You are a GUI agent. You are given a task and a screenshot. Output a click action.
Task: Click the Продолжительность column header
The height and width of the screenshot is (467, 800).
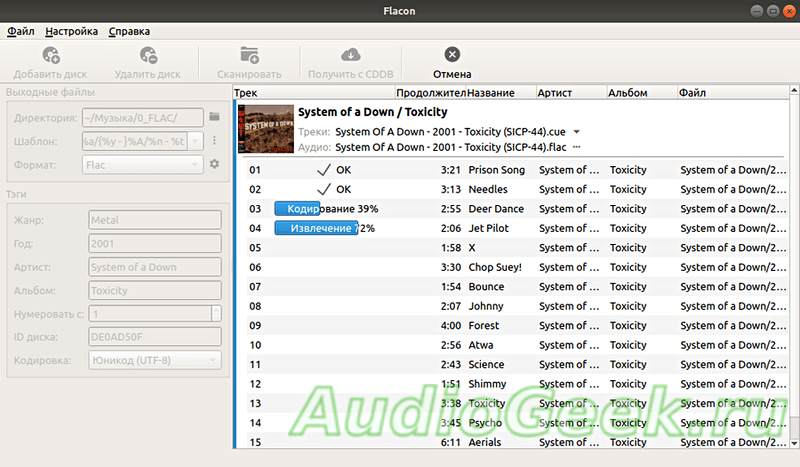click(431, 92)
